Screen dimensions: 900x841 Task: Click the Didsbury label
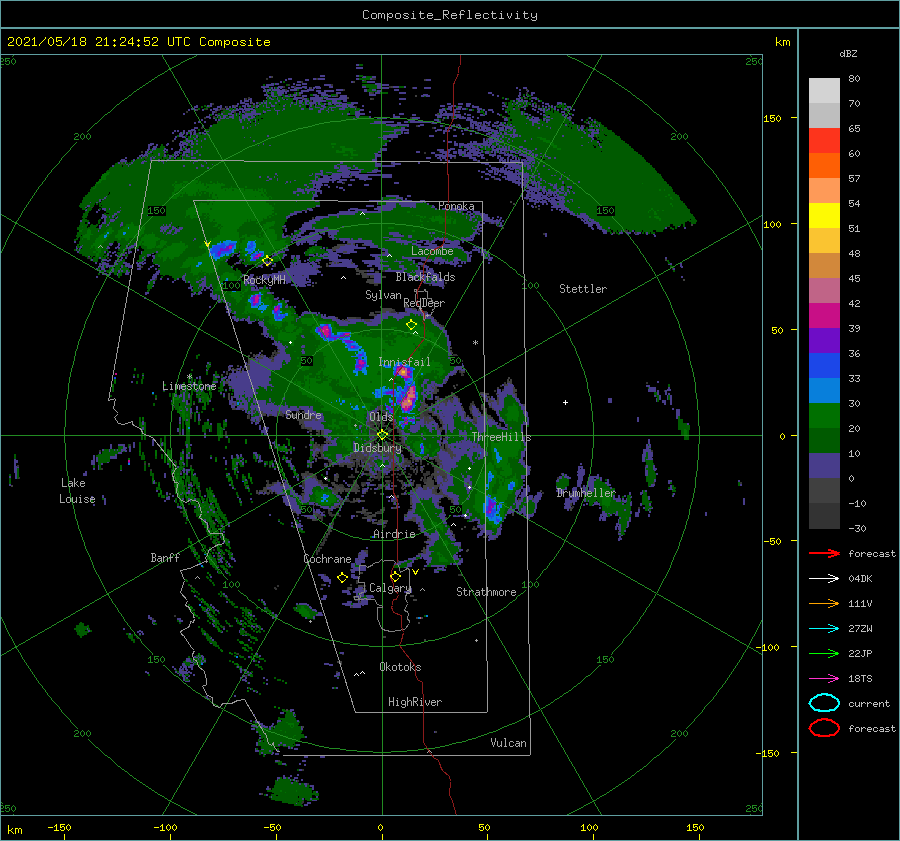[377, 448]
